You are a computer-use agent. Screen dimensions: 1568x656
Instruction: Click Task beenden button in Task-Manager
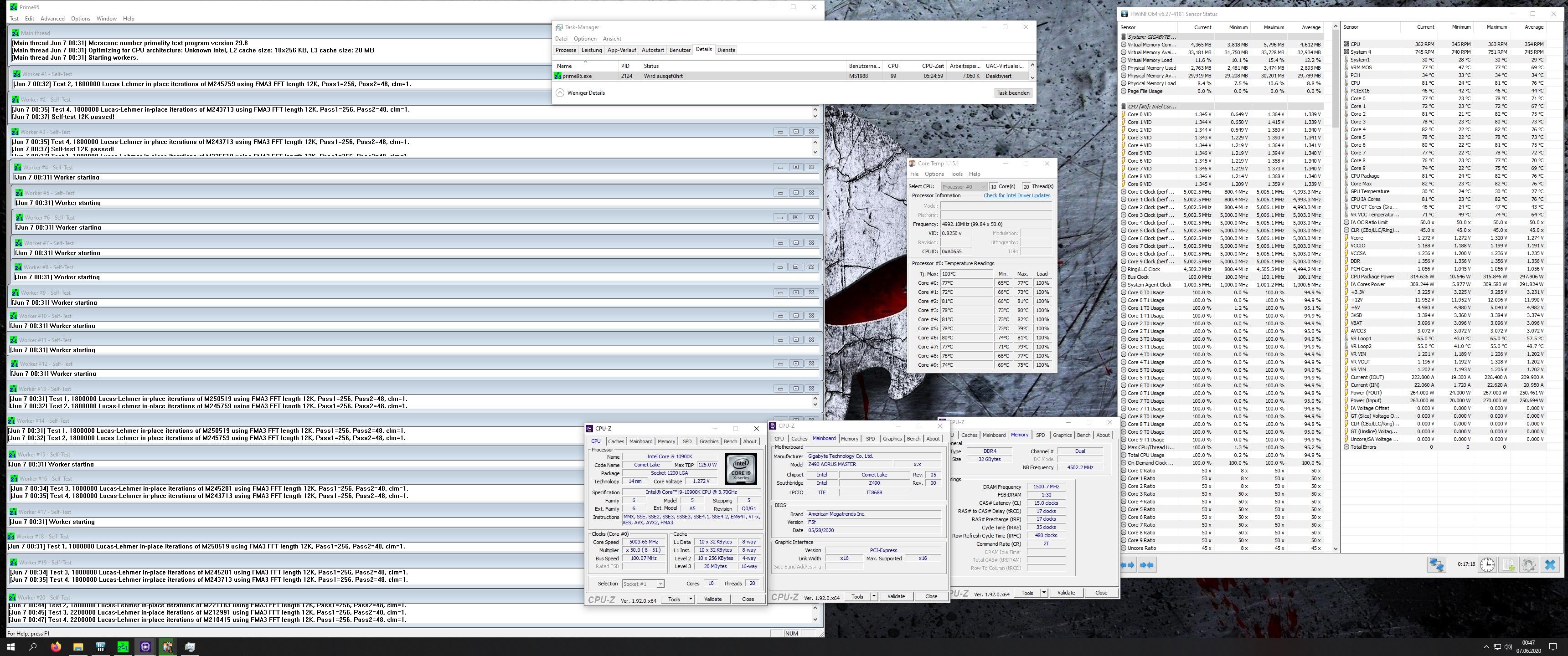click(x=1013, y=93)
